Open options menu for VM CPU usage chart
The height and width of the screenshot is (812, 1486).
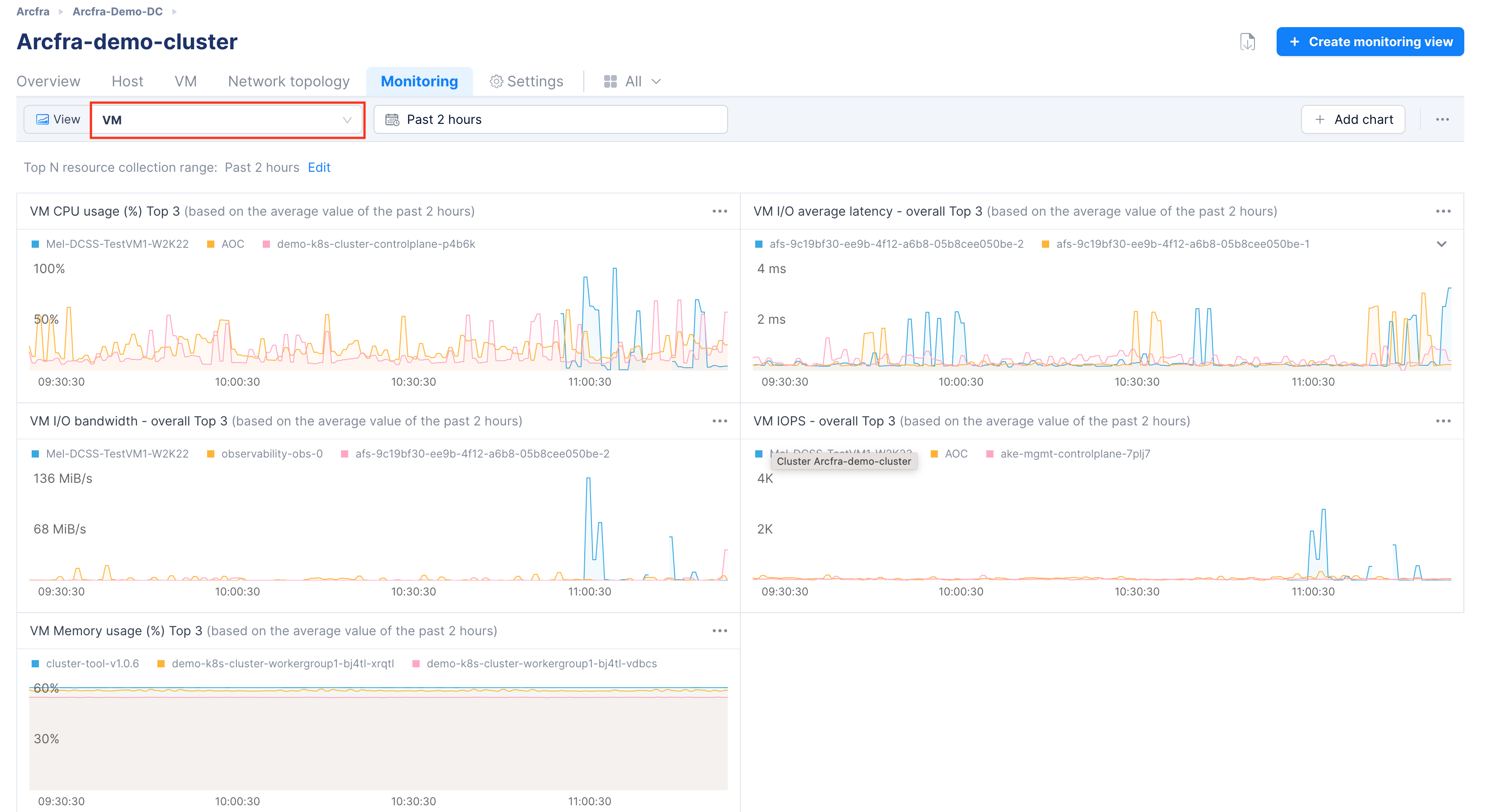(x=719, y=211)
